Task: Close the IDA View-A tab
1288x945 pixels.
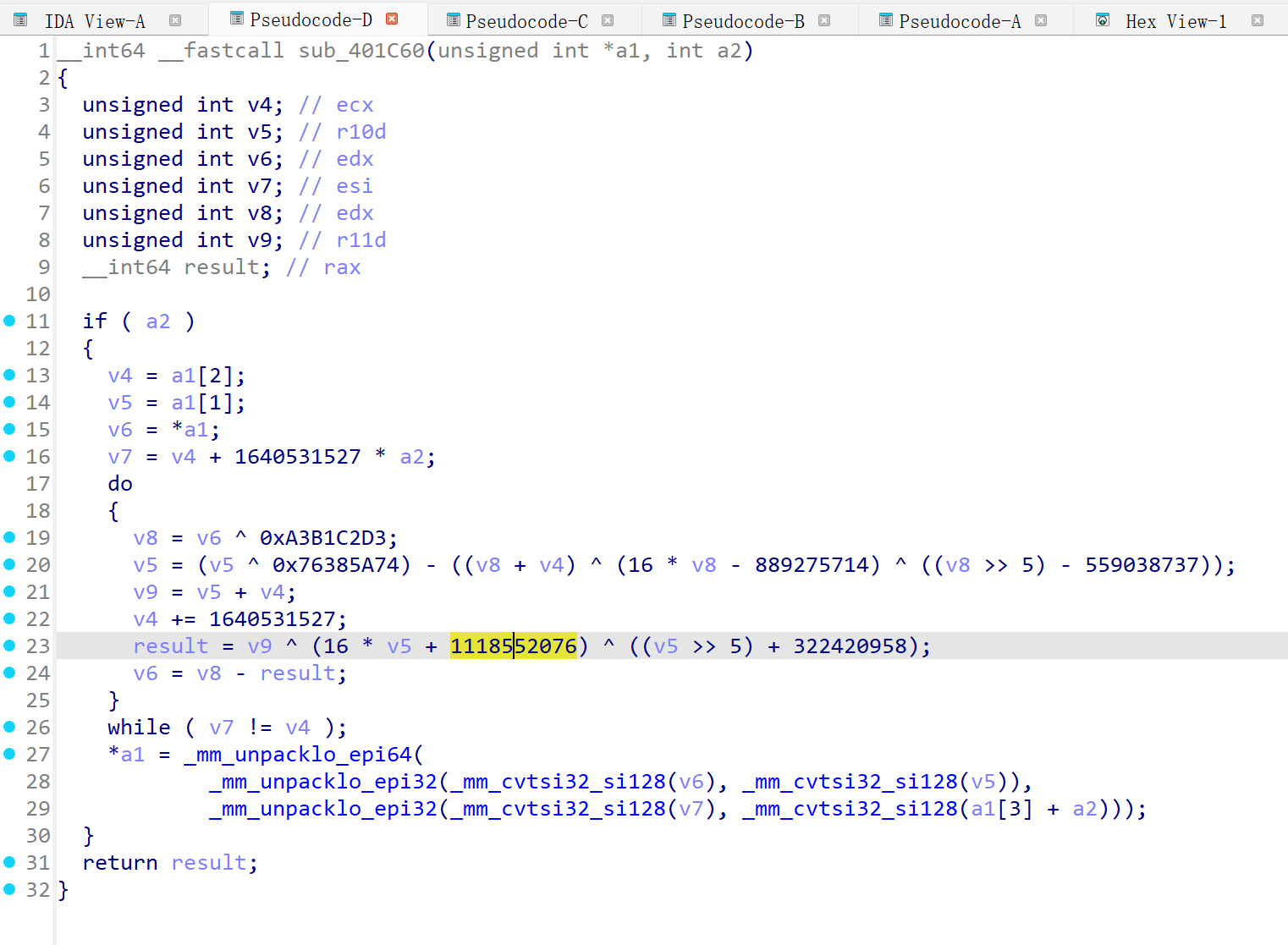Action: coord(175,20)
